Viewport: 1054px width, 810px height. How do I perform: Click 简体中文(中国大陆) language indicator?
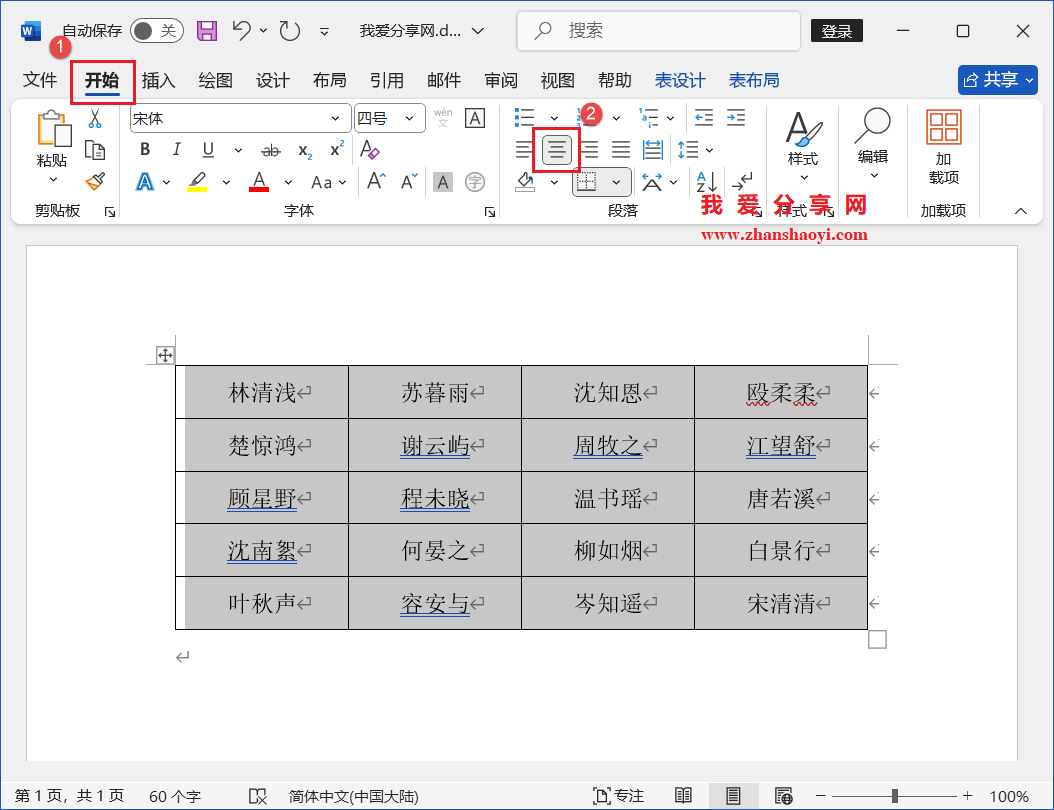point(354,797)
